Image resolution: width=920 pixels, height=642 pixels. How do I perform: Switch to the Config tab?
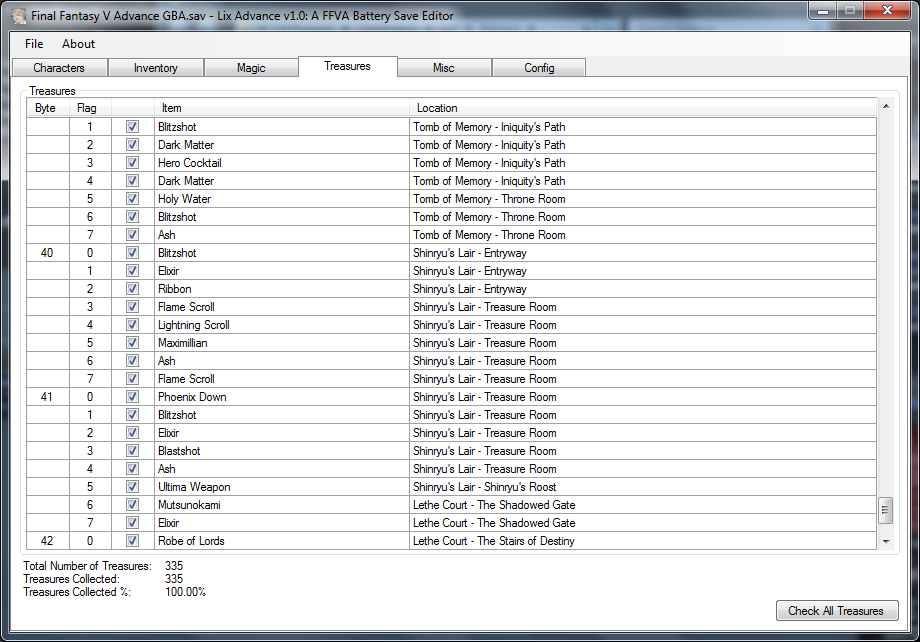tap(539, 67)
